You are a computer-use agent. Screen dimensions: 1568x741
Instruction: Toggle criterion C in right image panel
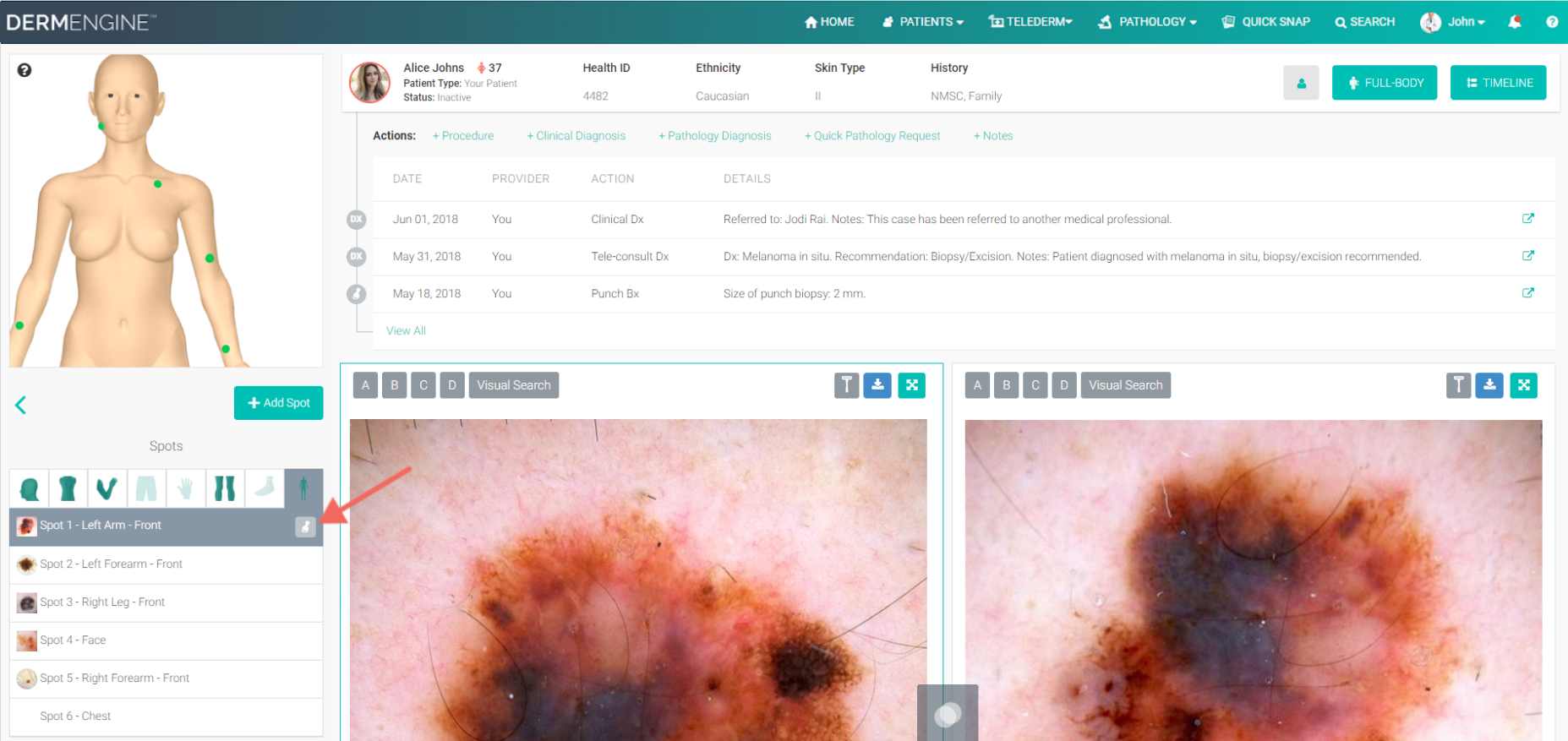tap(1035, 385)
